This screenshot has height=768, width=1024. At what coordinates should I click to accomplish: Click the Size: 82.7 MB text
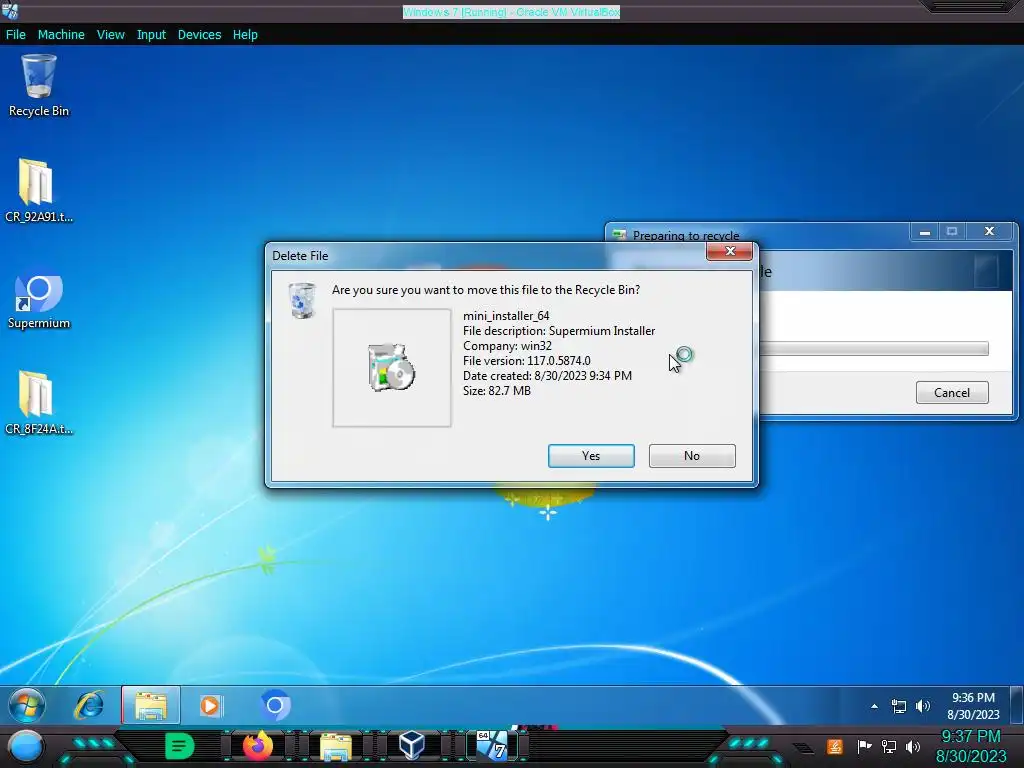tap(496, 391)
